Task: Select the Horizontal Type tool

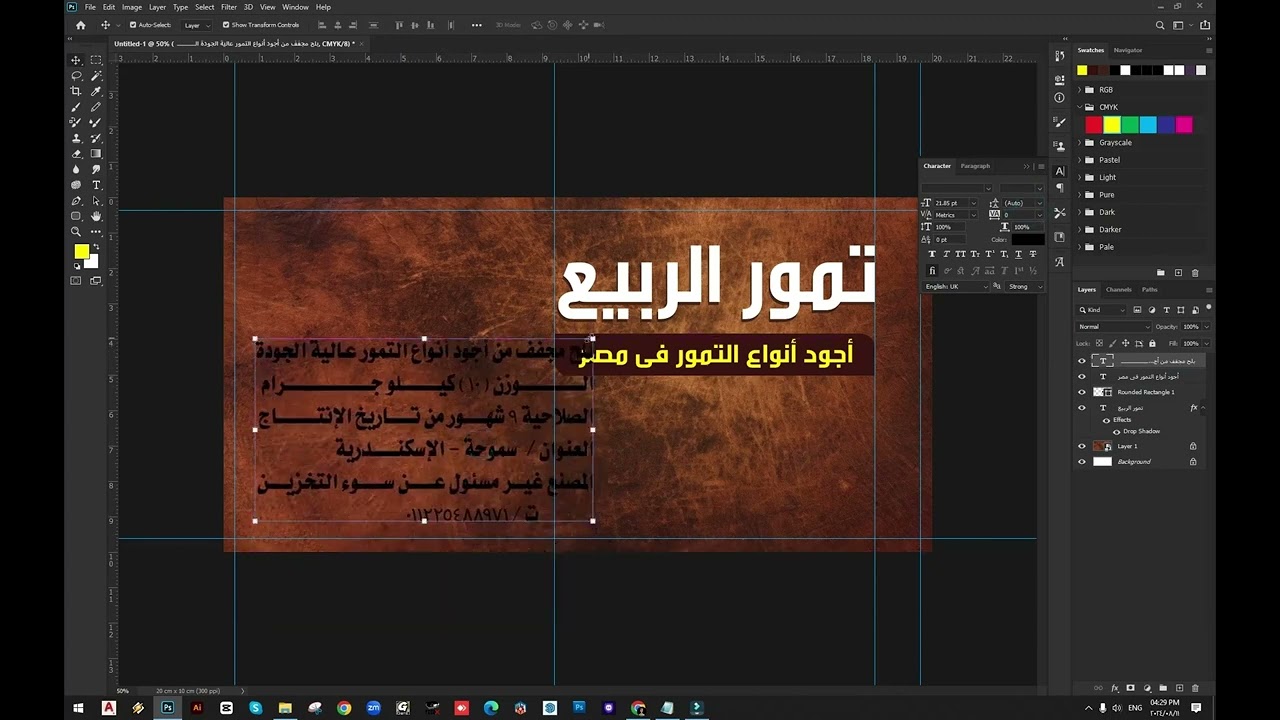Action: pos(96,185)
